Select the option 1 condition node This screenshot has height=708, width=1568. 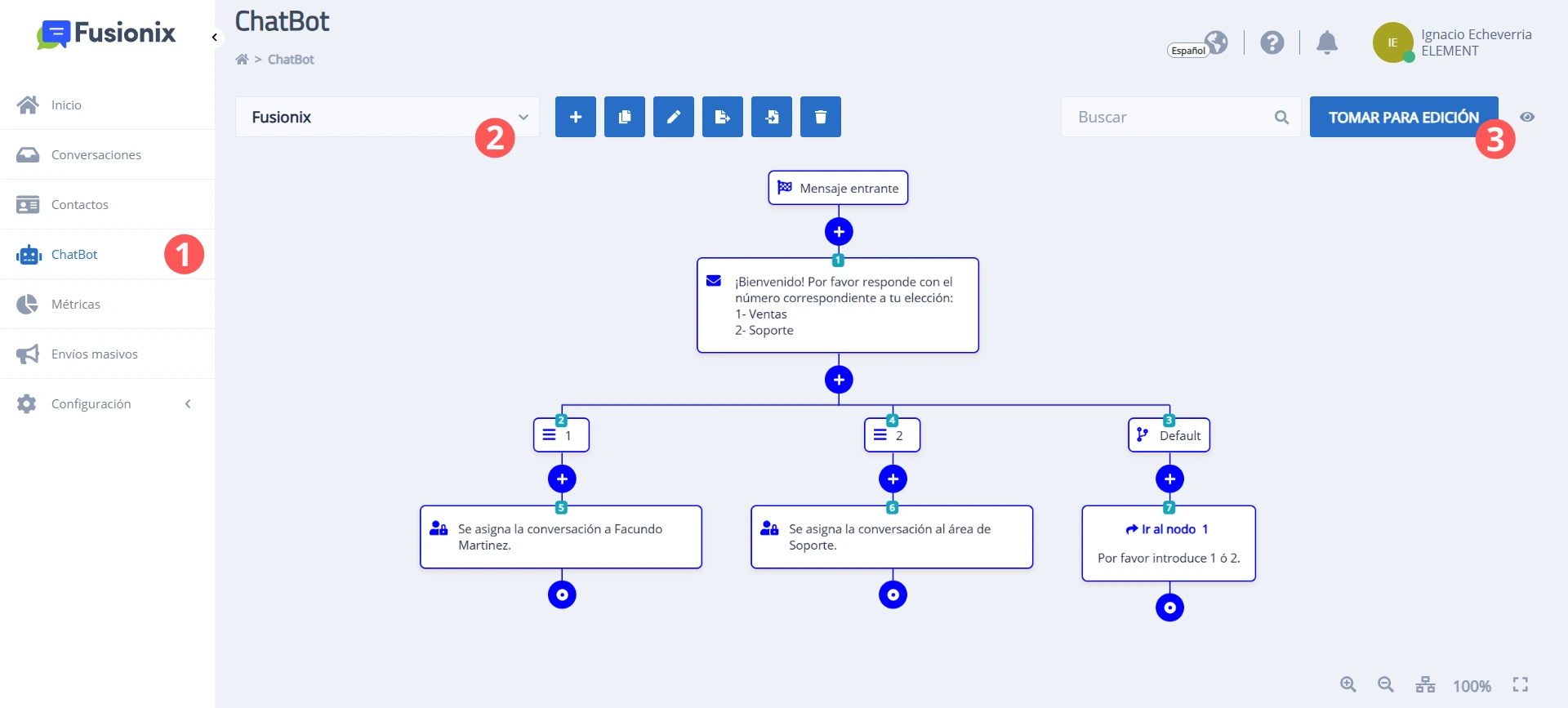coord(561,435)
